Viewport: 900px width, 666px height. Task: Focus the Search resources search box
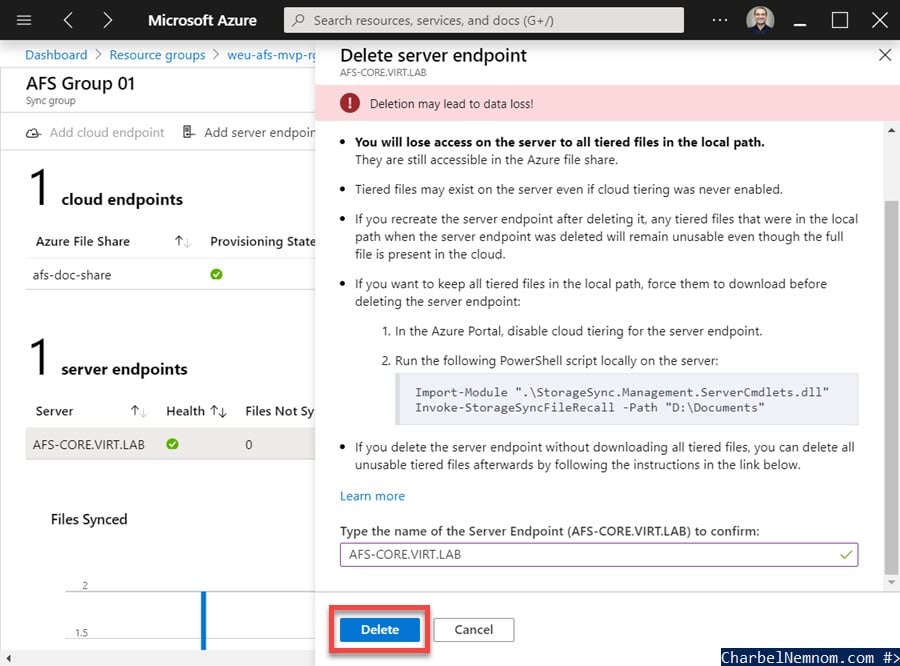point(483,21)
